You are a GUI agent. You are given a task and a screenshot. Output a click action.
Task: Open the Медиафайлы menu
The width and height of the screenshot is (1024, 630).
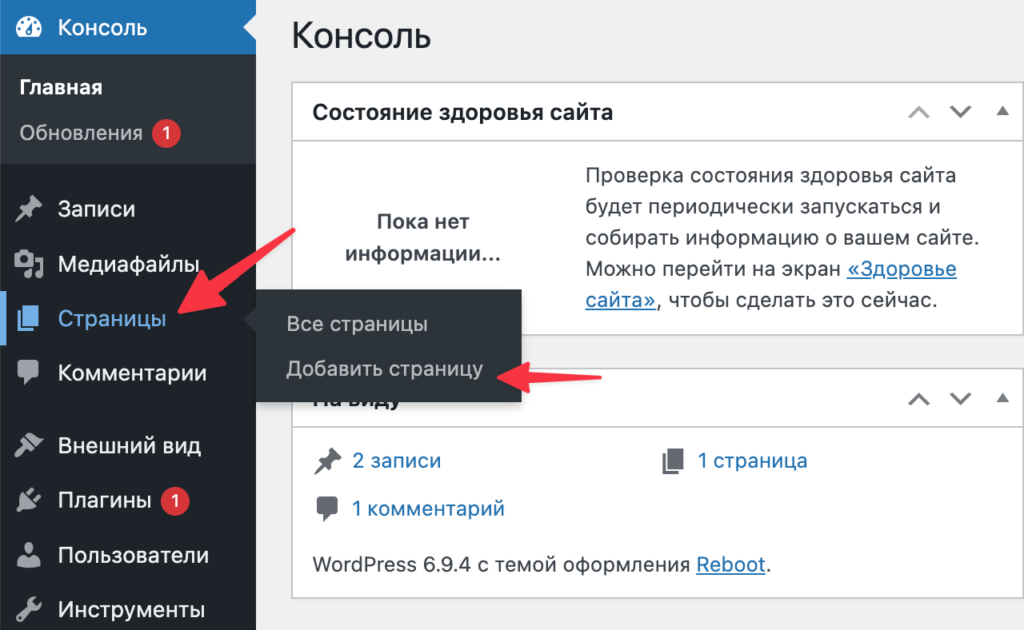128,264
